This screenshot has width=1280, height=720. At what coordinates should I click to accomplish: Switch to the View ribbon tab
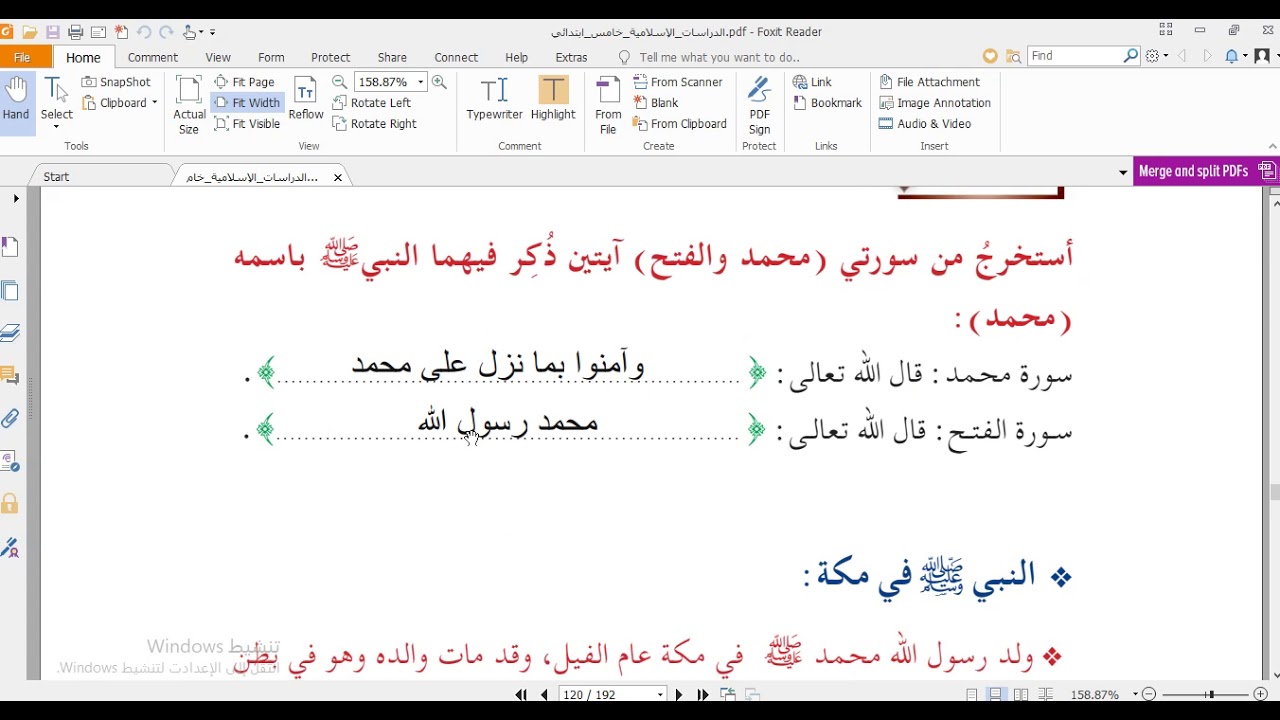coord(218,57)
